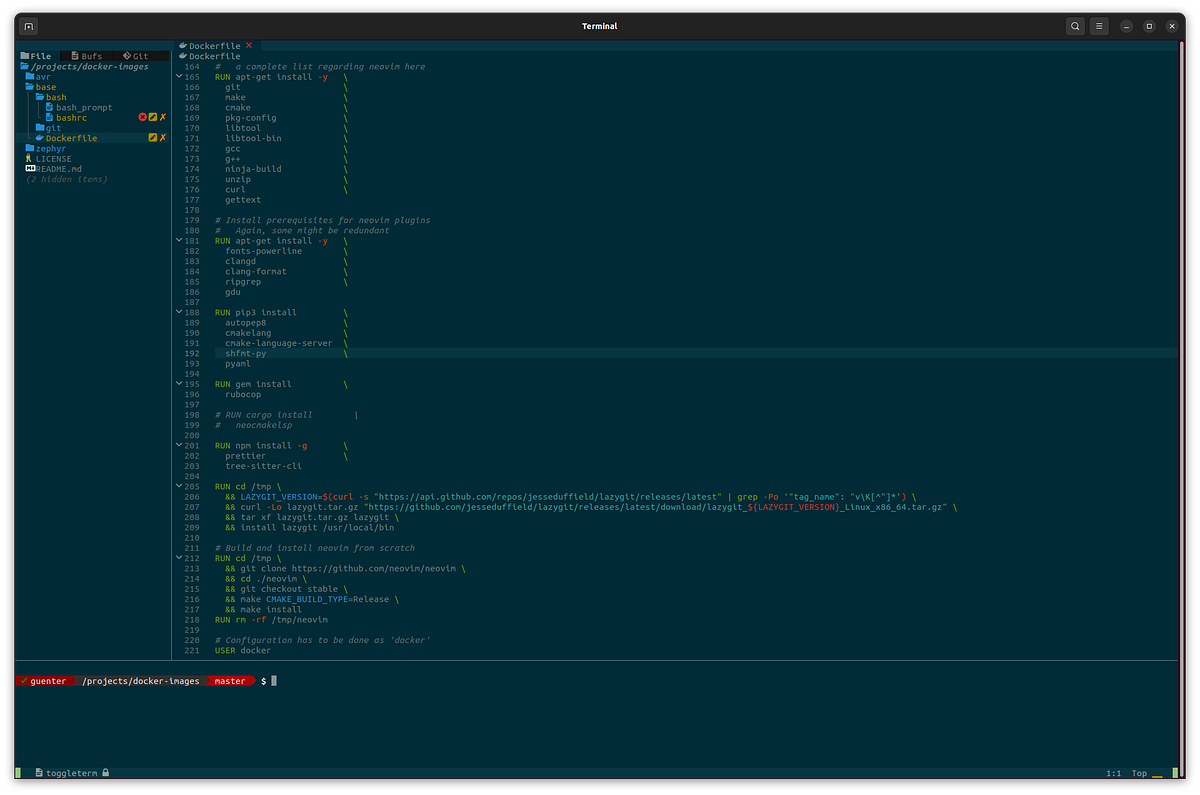The height and width of the screenshot is (795, 1200).
Task: Click the open folder icon beside base
Action: click(31, 86)
